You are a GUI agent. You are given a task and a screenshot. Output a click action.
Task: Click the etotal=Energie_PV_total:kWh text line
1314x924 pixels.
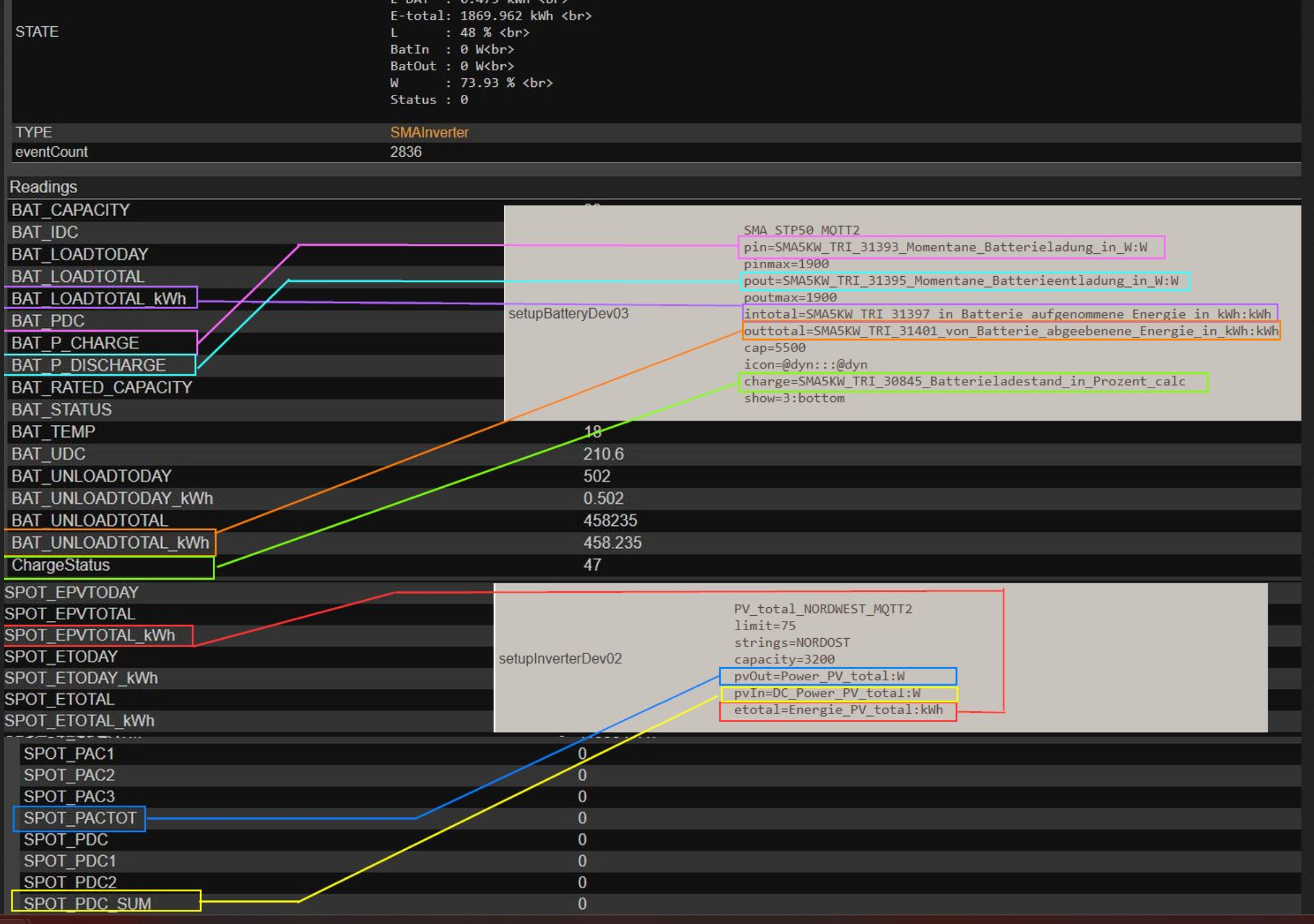838,710
